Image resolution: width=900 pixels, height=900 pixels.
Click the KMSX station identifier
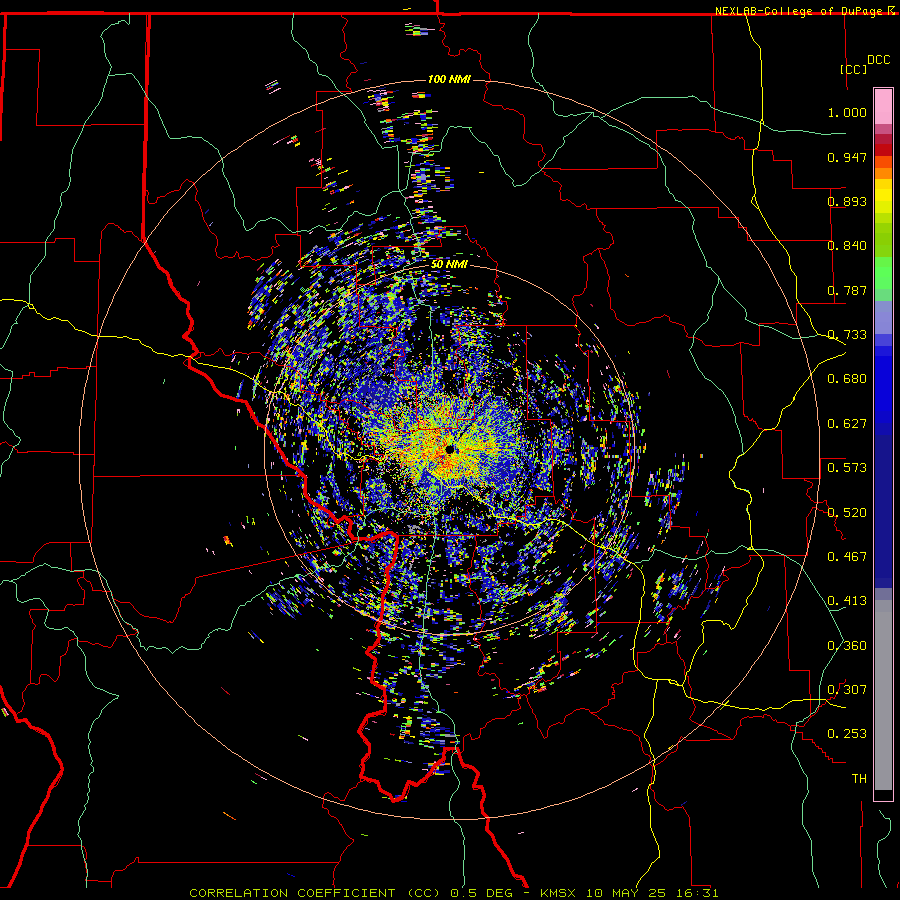[557, 893]
